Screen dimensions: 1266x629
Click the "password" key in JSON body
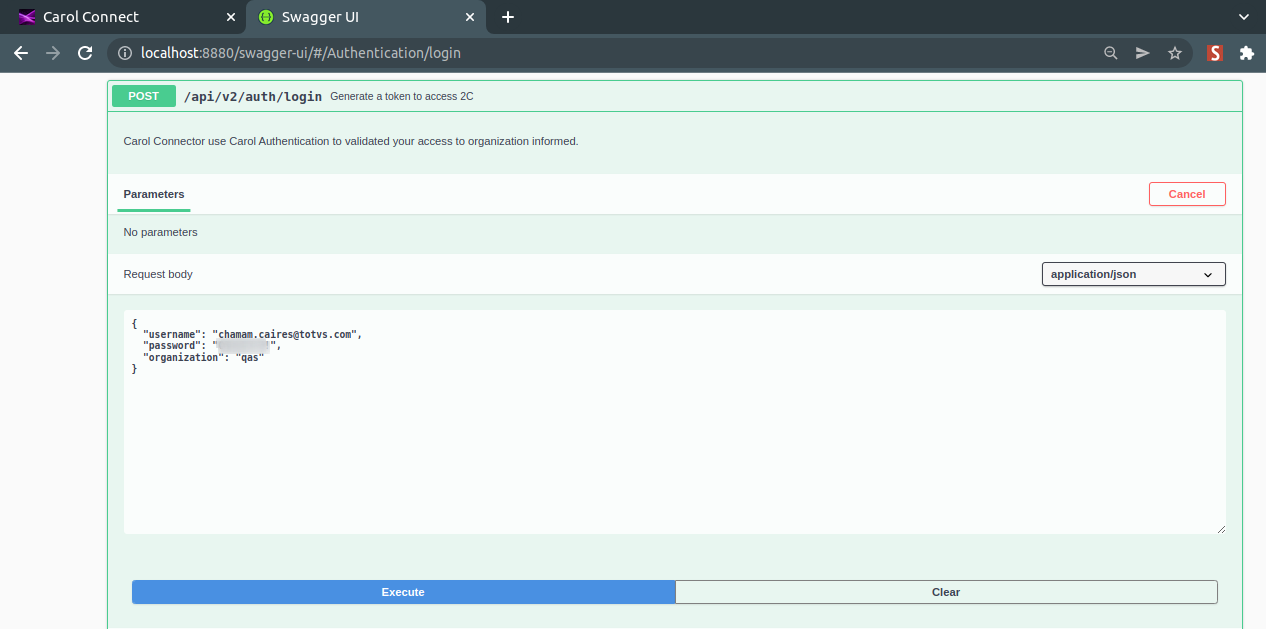click(171, 346)
